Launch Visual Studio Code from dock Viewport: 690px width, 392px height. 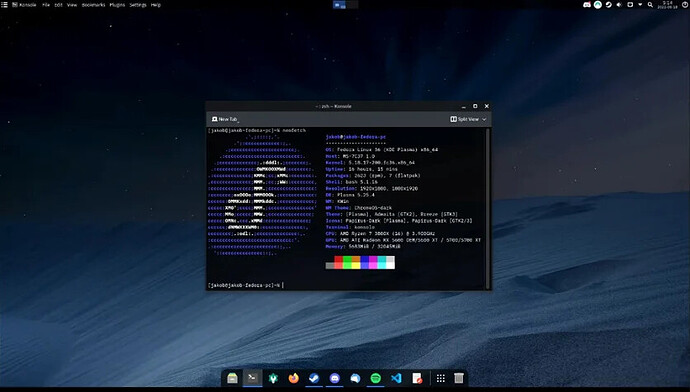coord(396,378)
